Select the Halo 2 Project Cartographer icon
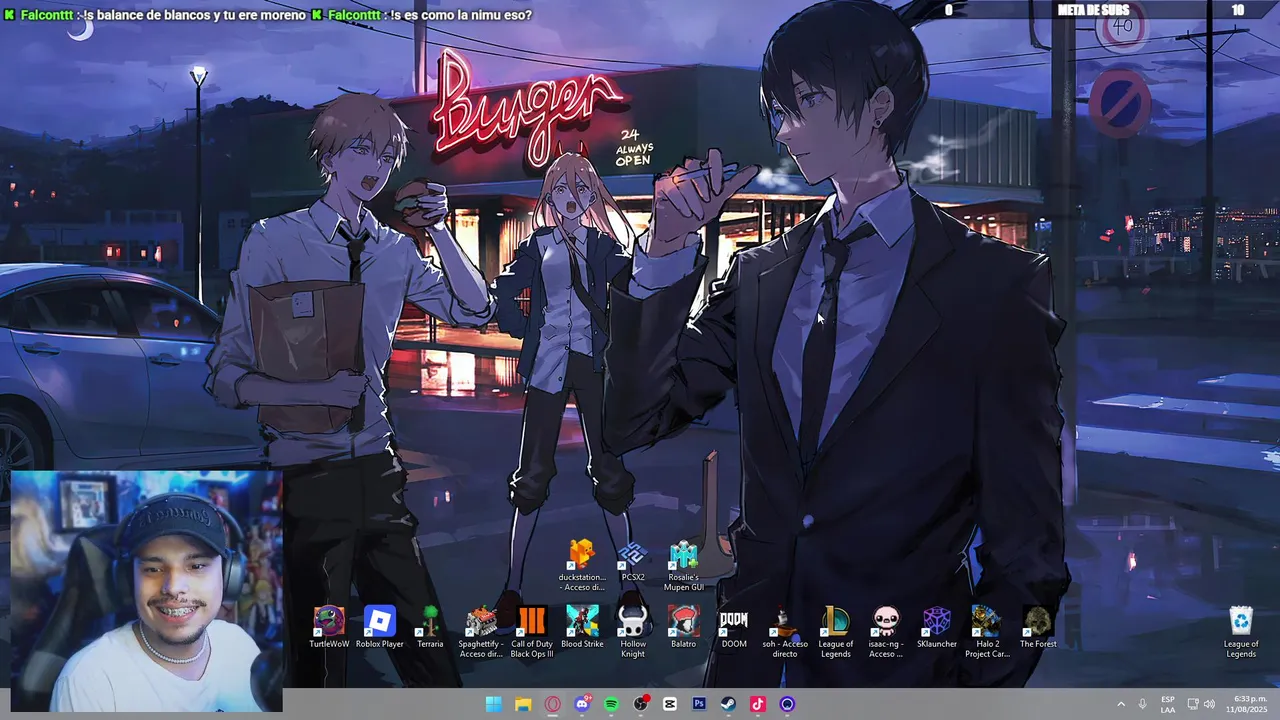The image size is (1280, 720). (x=987, y=632)
